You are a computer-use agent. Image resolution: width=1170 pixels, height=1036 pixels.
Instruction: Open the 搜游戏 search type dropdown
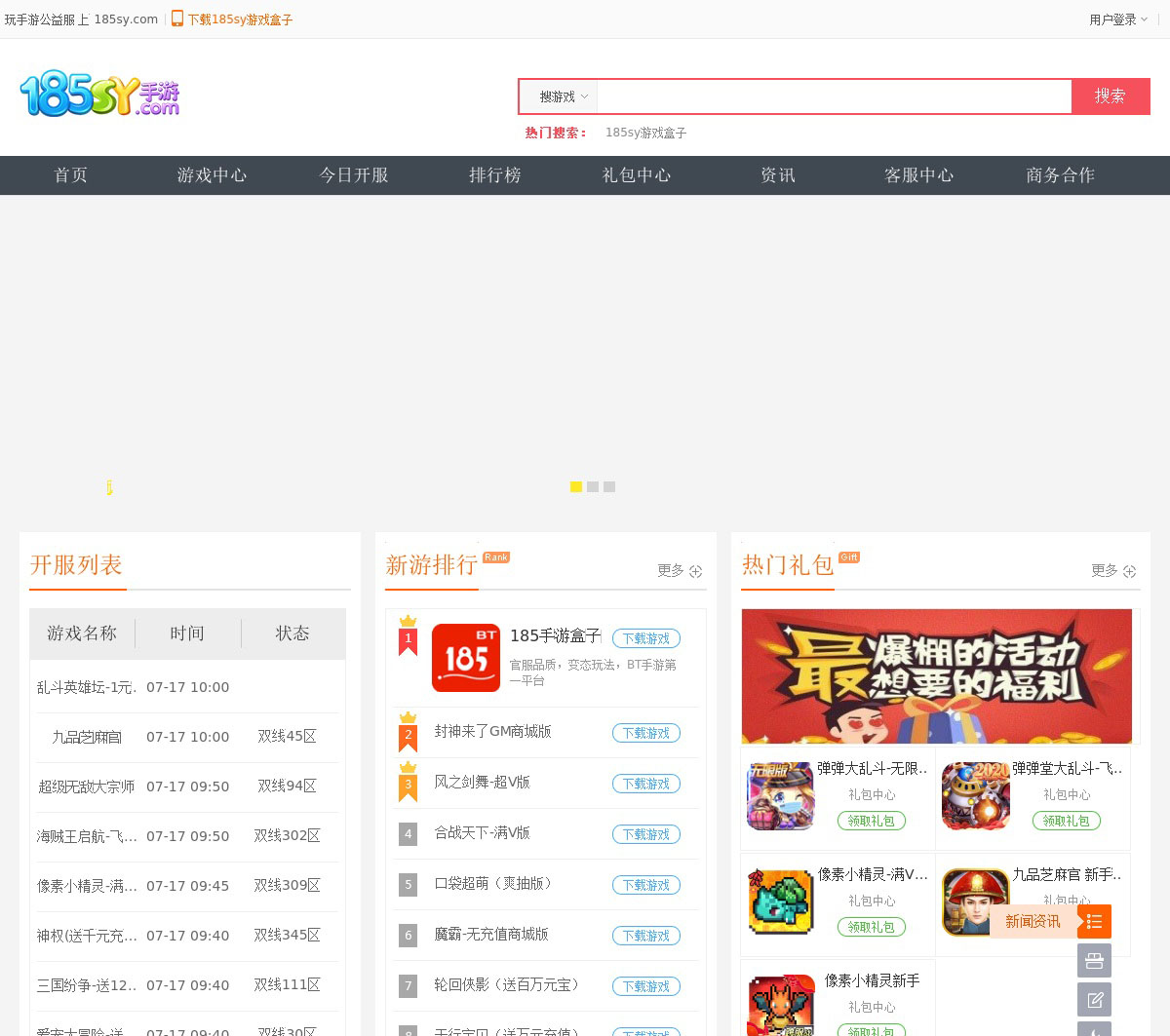[x=563, y=96]
